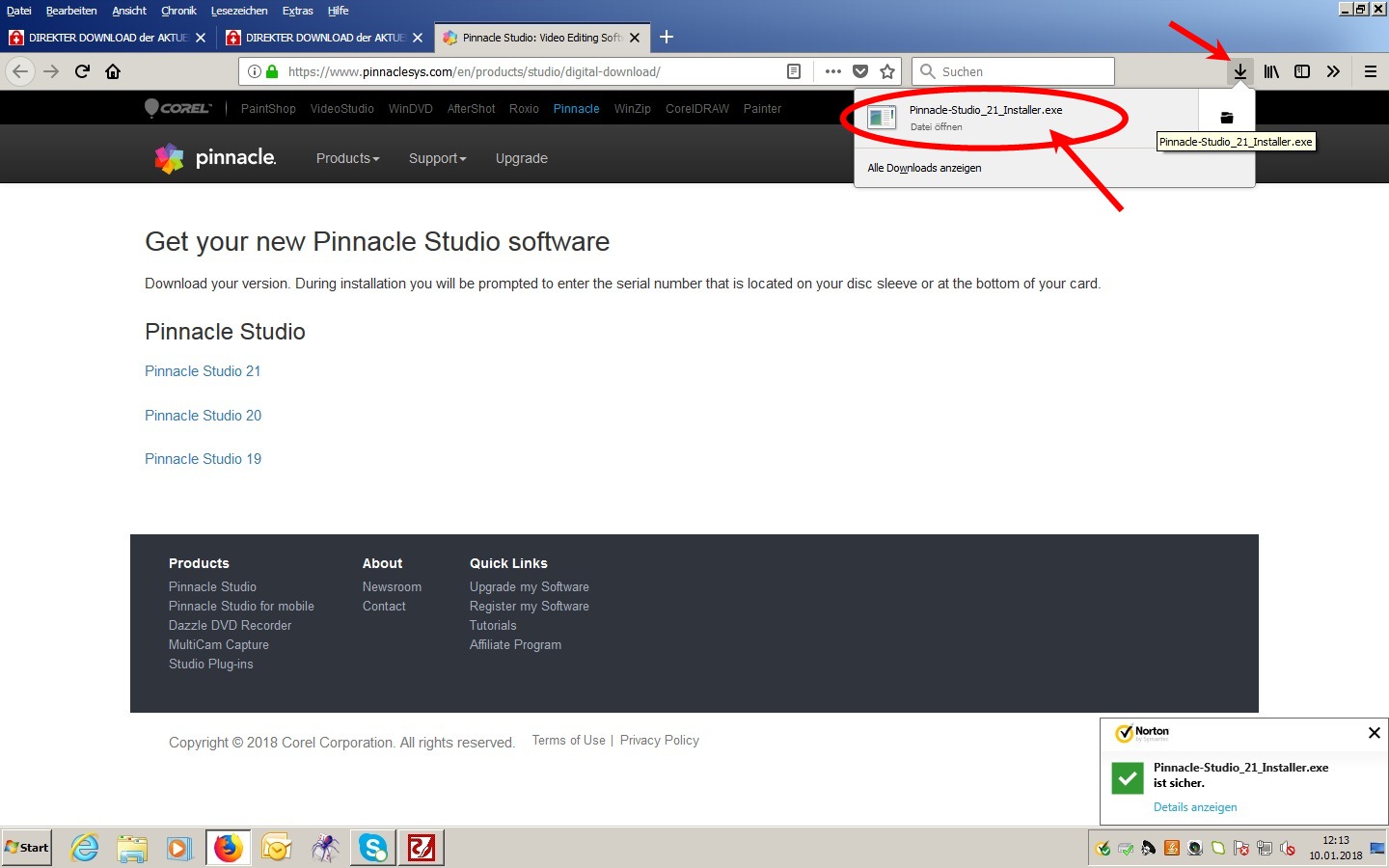Switch to Firefox in the taskbar
This screenshot has width=1389, height=868.
tap(229, 848)
